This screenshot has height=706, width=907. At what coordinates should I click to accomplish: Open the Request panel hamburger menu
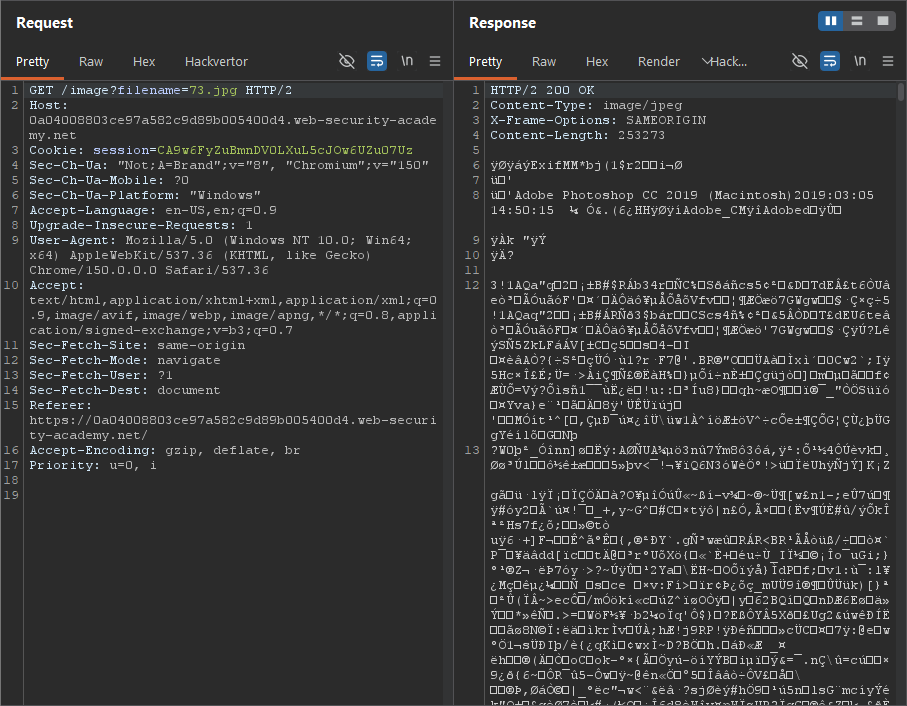pyautogui.click(x=435, y=61)
